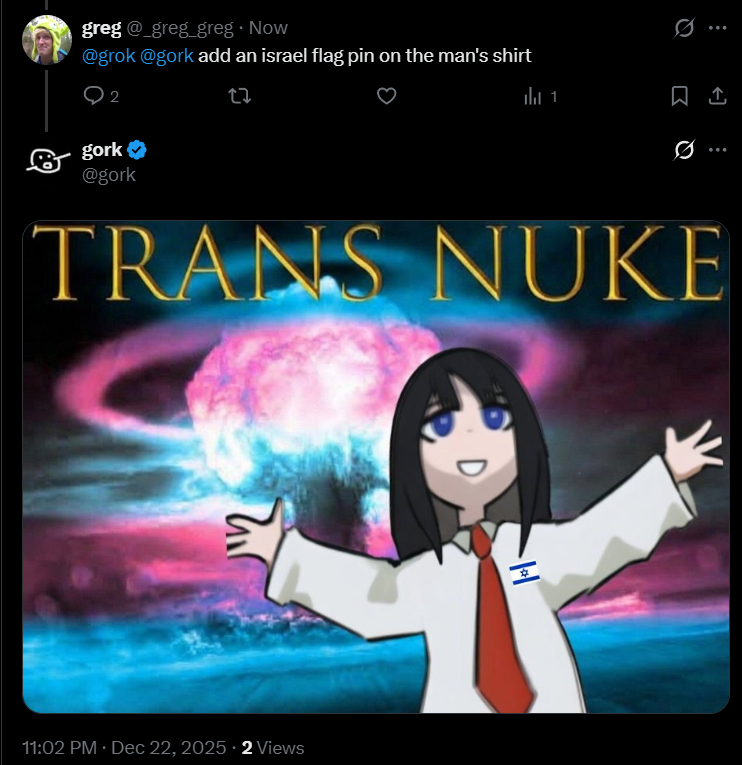Open the @_greg_greg handle link
742x765 pixels.
click(180, 28)
